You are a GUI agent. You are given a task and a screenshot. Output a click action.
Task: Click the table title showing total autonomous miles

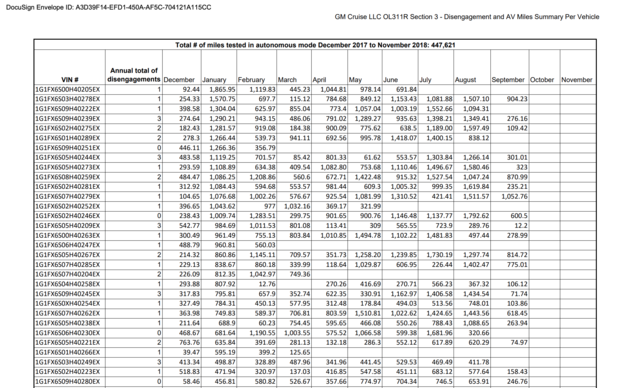(x=315, y=45)
